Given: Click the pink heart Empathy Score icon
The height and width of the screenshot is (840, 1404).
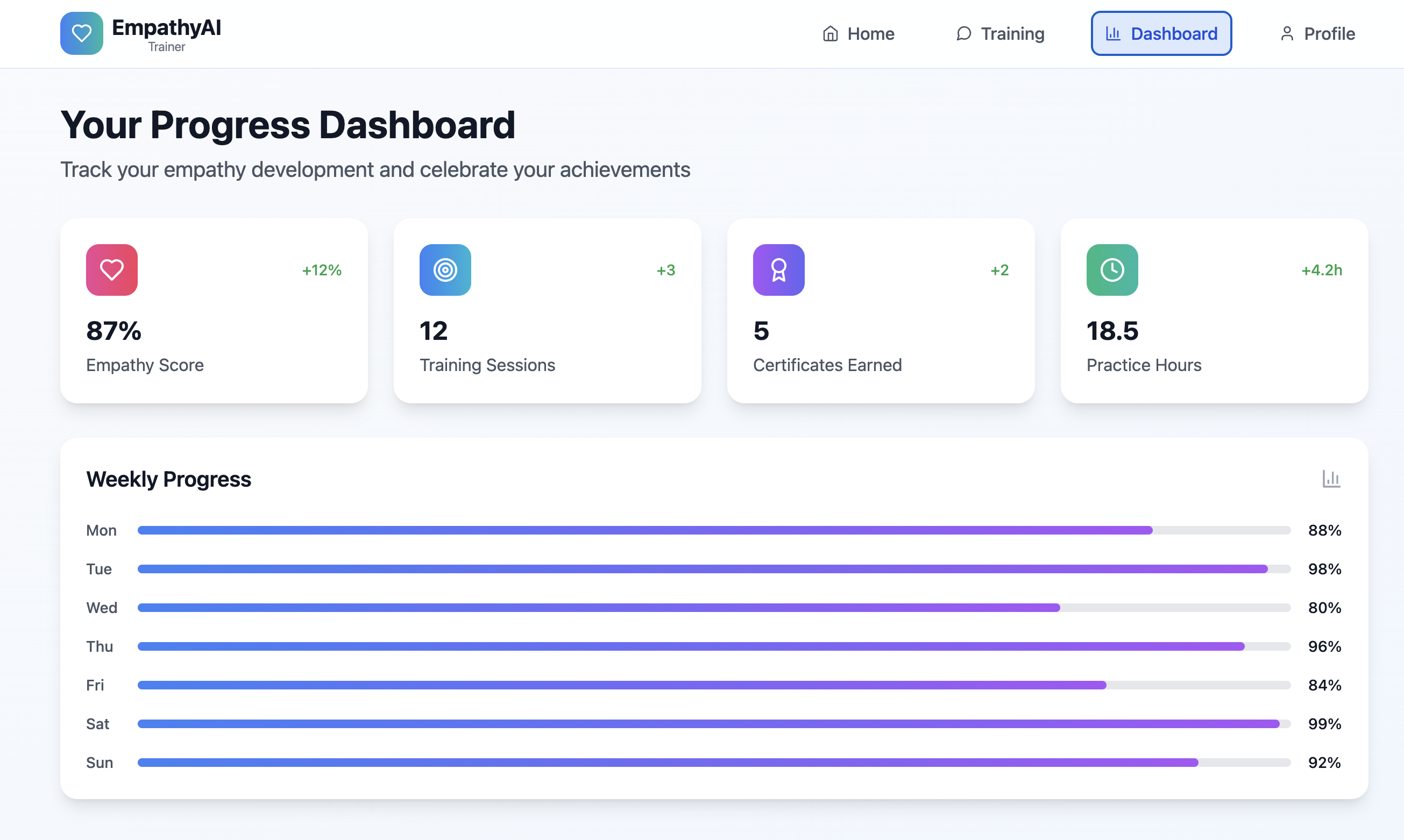Looking at the screenshot, I should tap(111, 270).
